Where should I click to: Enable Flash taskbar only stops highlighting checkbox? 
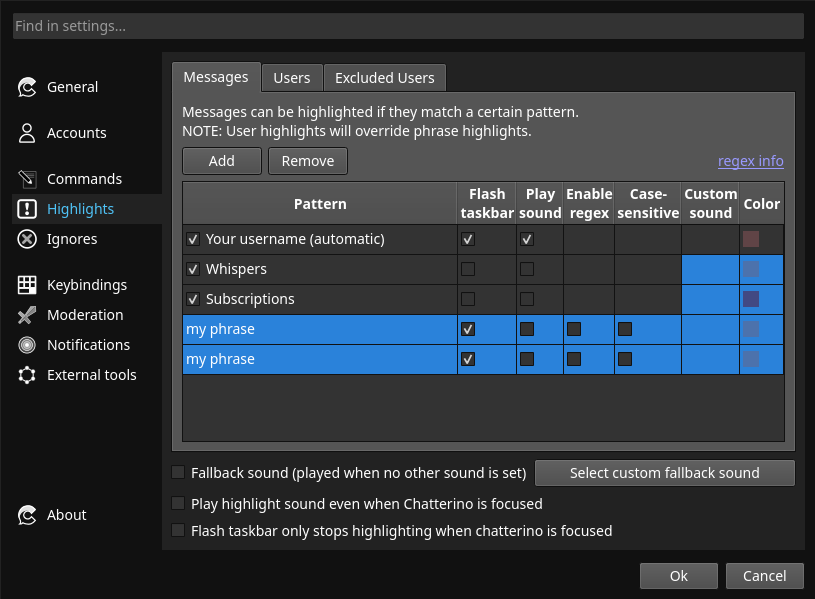click(x=178, y=530)
